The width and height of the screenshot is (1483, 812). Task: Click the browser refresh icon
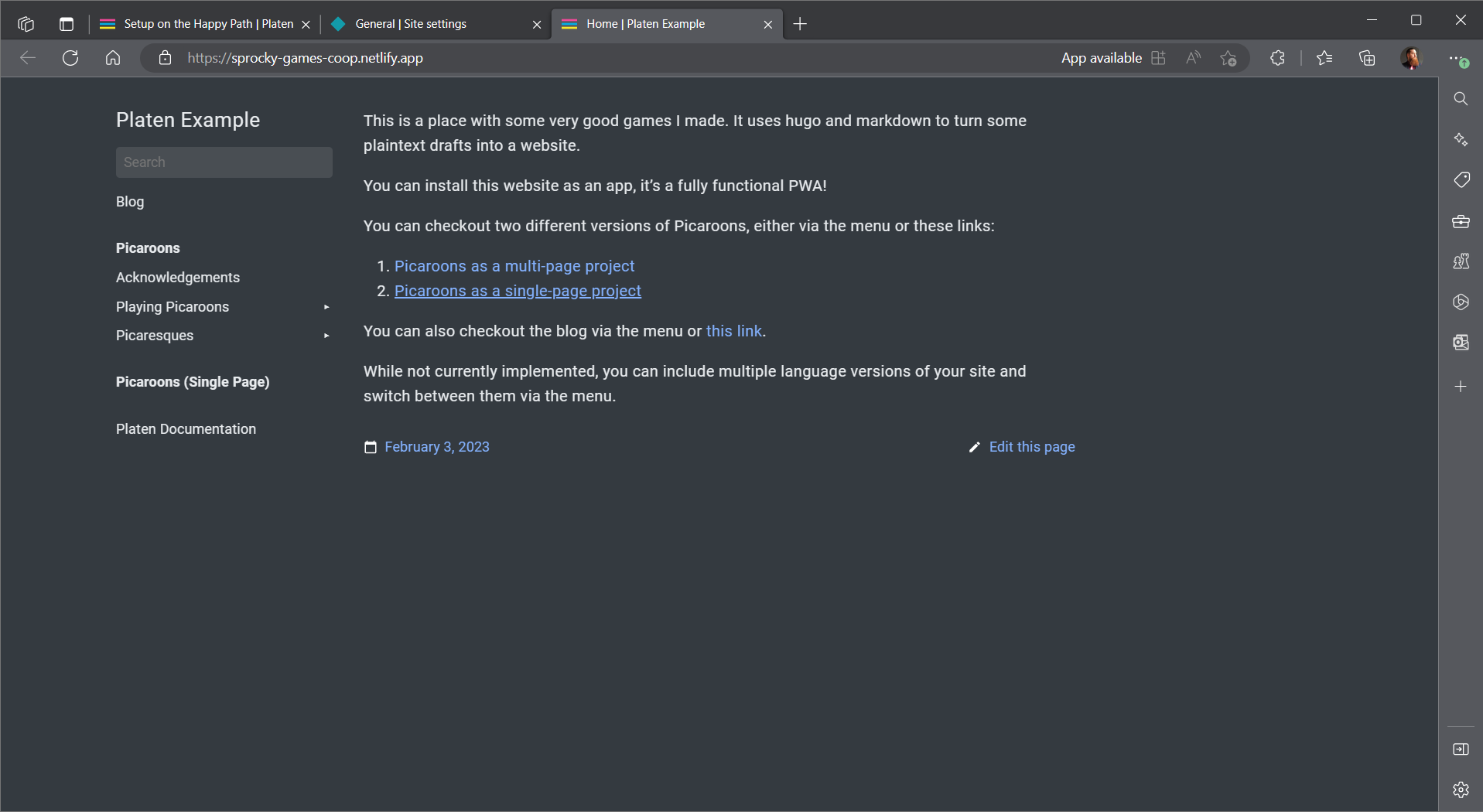[x=70, y=58]
